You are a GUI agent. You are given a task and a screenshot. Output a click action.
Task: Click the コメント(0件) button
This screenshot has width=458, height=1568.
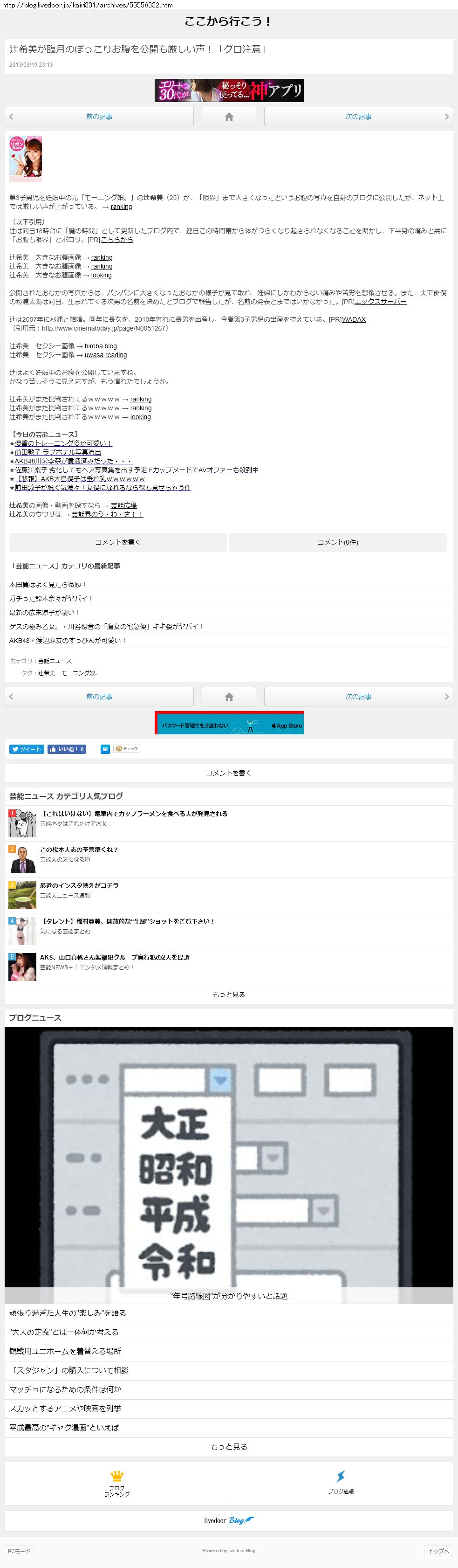tap(338, 542)
